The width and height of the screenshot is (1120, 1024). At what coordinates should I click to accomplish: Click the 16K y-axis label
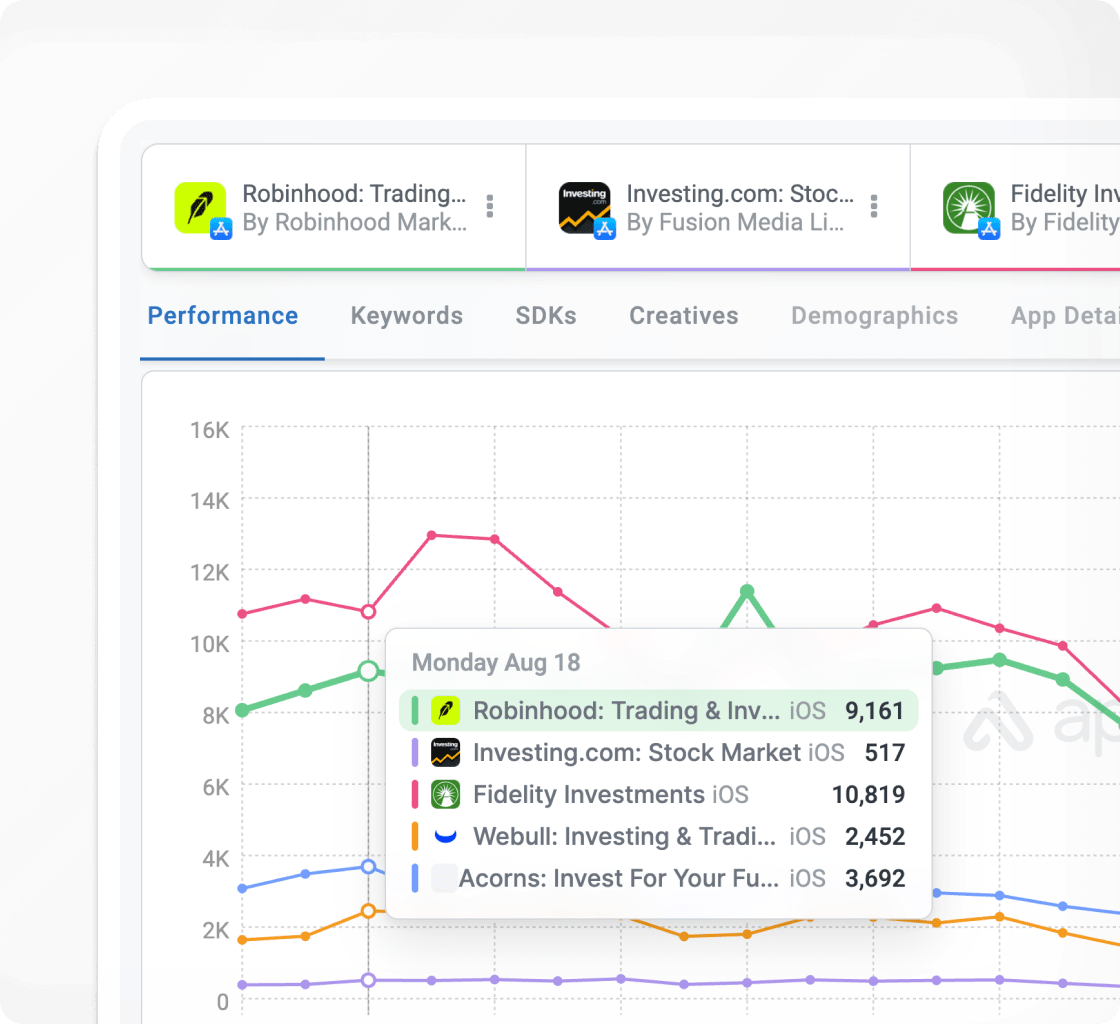click(x=210, y=430)
